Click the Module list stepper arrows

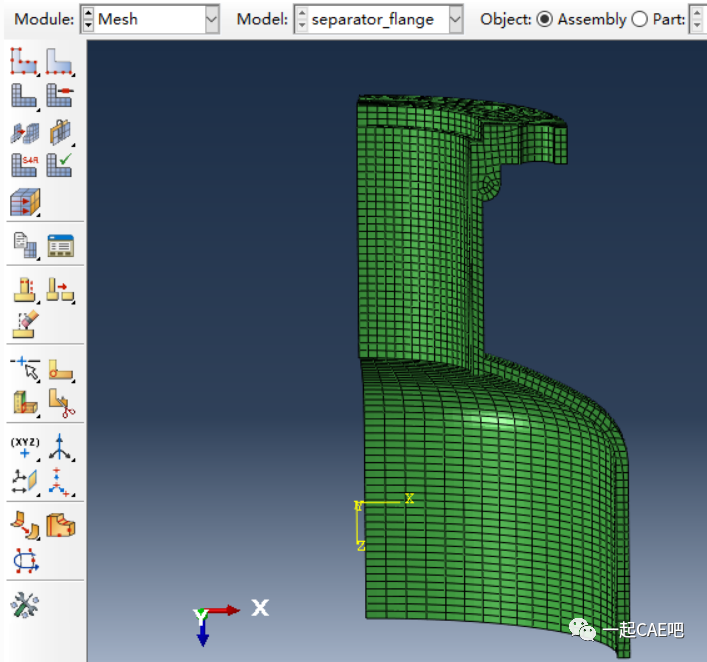[x=87, y=19]
